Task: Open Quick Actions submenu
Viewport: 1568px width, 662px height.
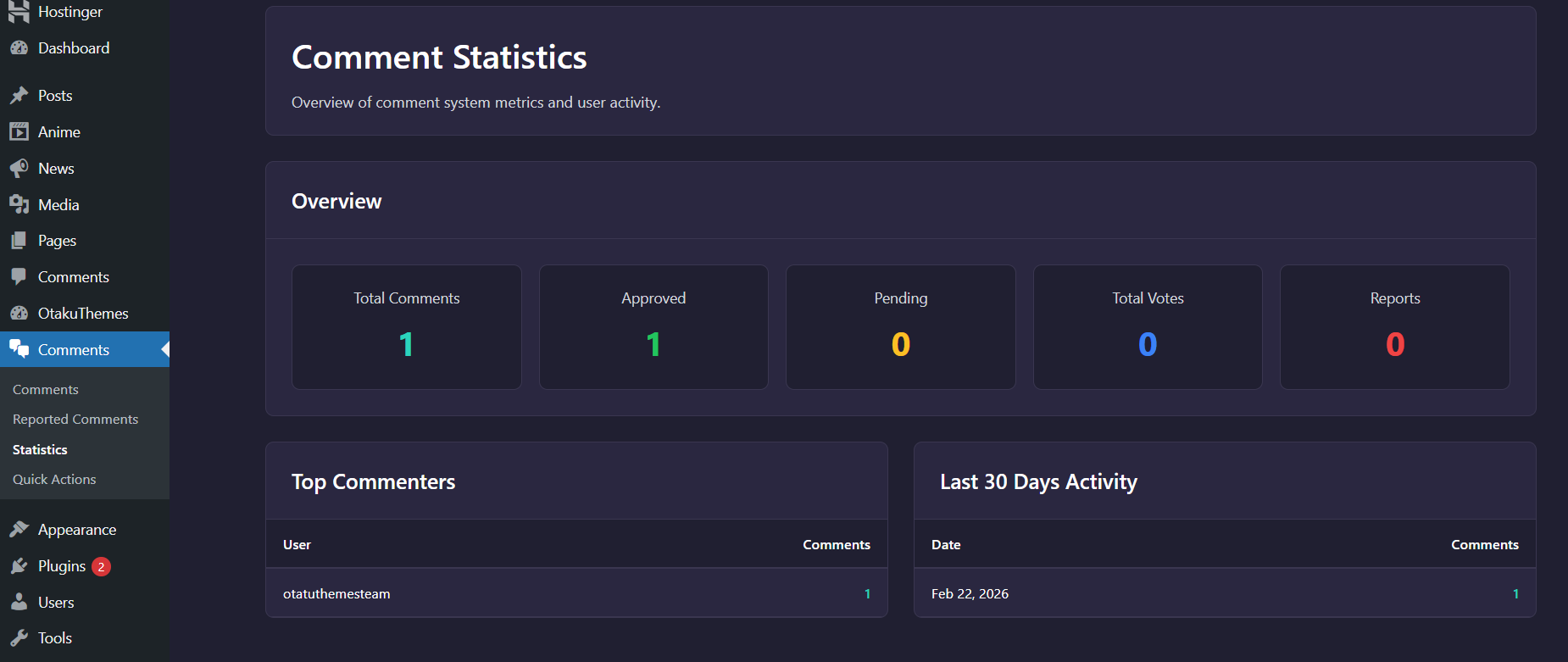Action: click(54, 480)
